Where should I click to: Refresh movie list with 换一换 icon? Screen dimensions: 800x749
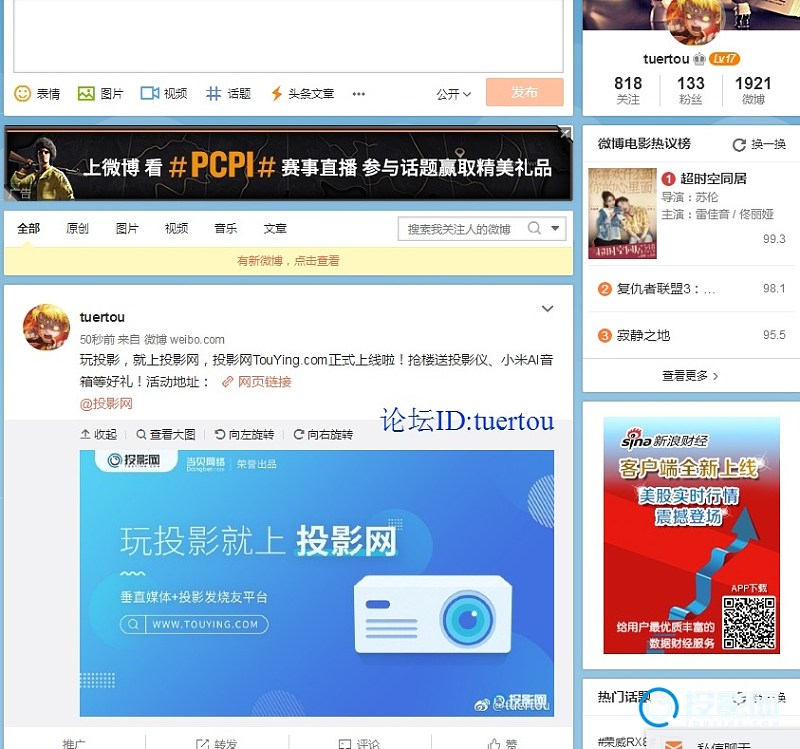[739, 145]
